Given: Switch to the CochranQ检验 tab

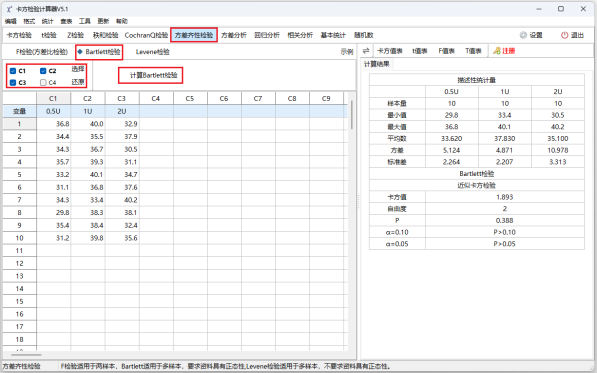Looking at the screenshot, I should (146, 35).
